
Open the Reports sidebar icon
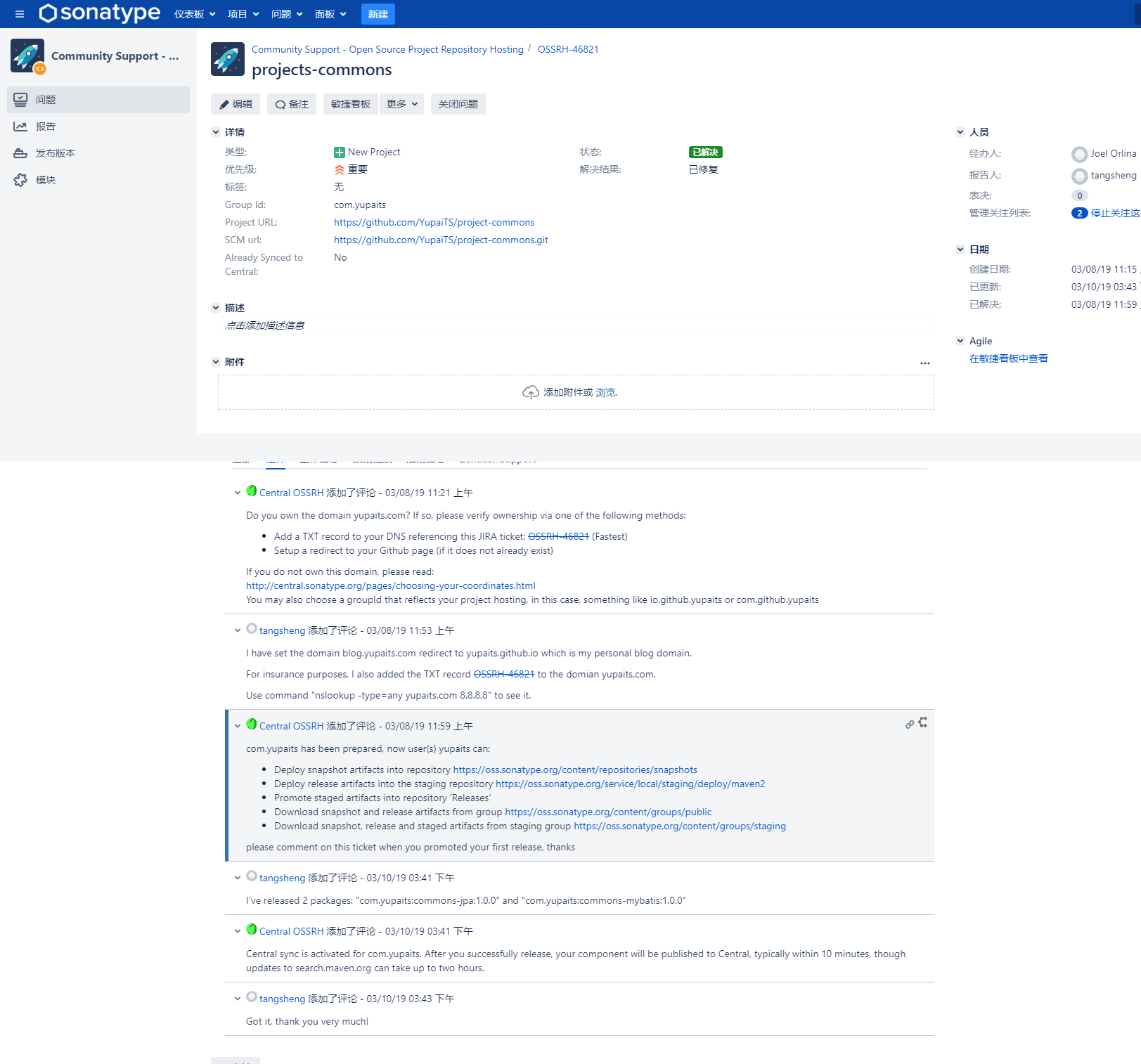[20, 126]
